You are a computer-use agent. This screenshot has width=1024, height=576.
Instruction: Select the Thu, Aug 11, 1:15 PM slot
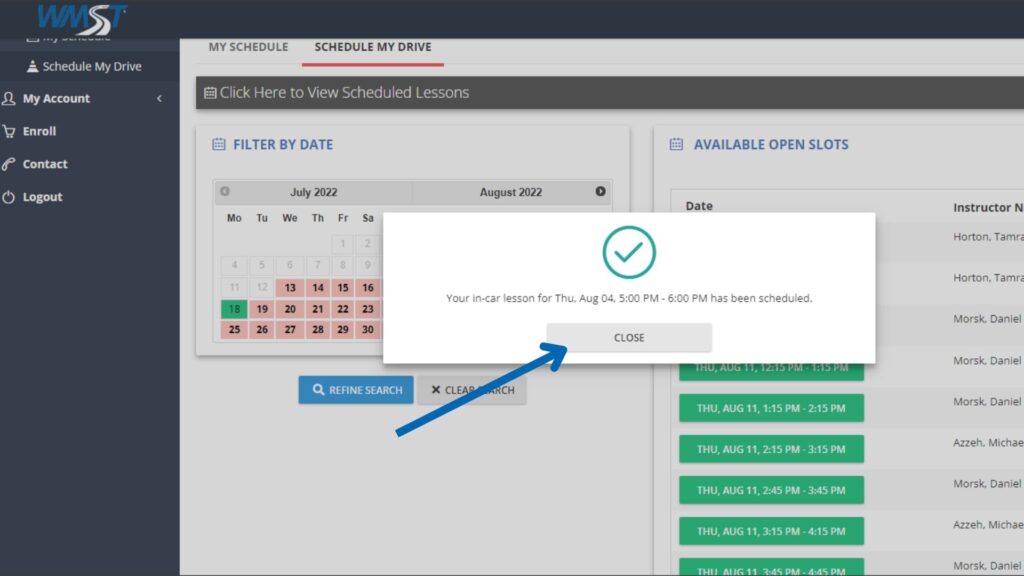(771, 408)
